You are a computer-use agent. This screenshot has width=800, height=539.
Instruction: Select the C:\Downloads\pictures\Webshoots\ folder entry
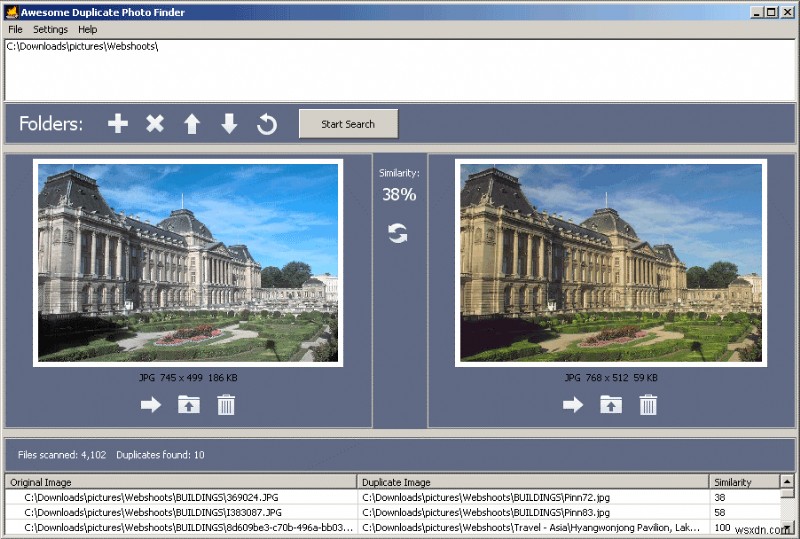click(82, 46)
